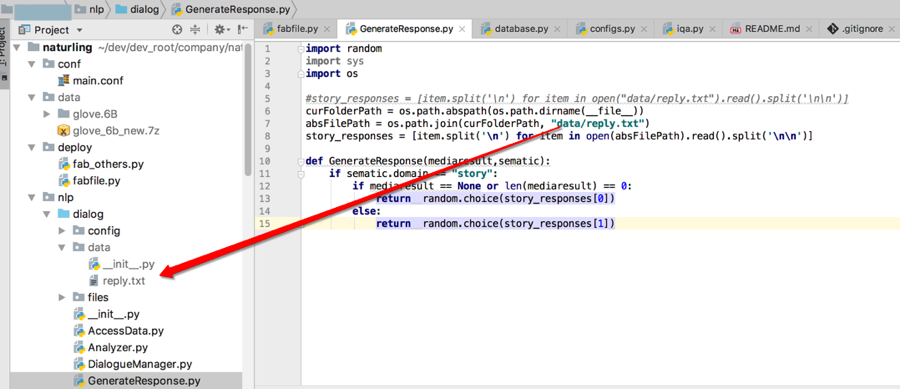
Task: Collapse the nlp folder
Action: [32, 197]
